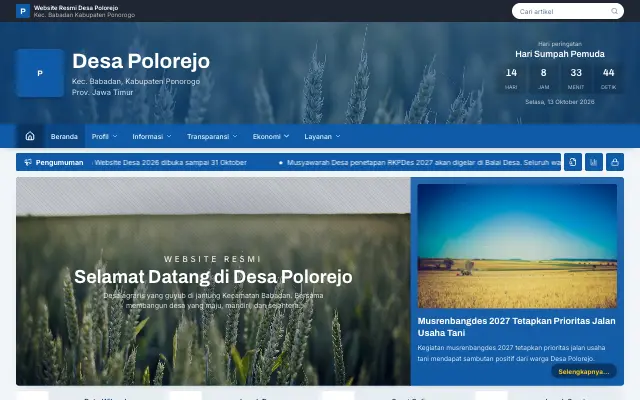
Task: Expand the Layanan dropdown menu
Action: coord(322,136)
